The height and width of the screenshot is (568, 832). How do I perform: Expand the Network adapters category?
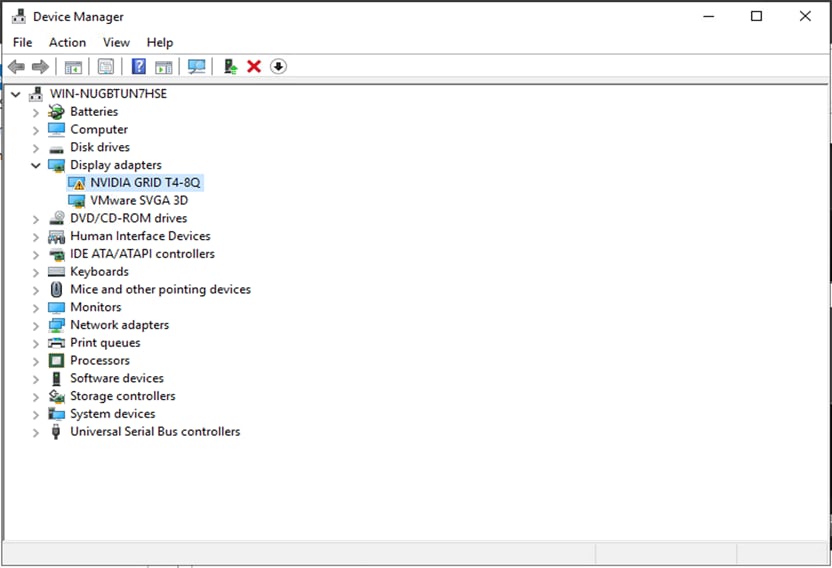point(36,326)
